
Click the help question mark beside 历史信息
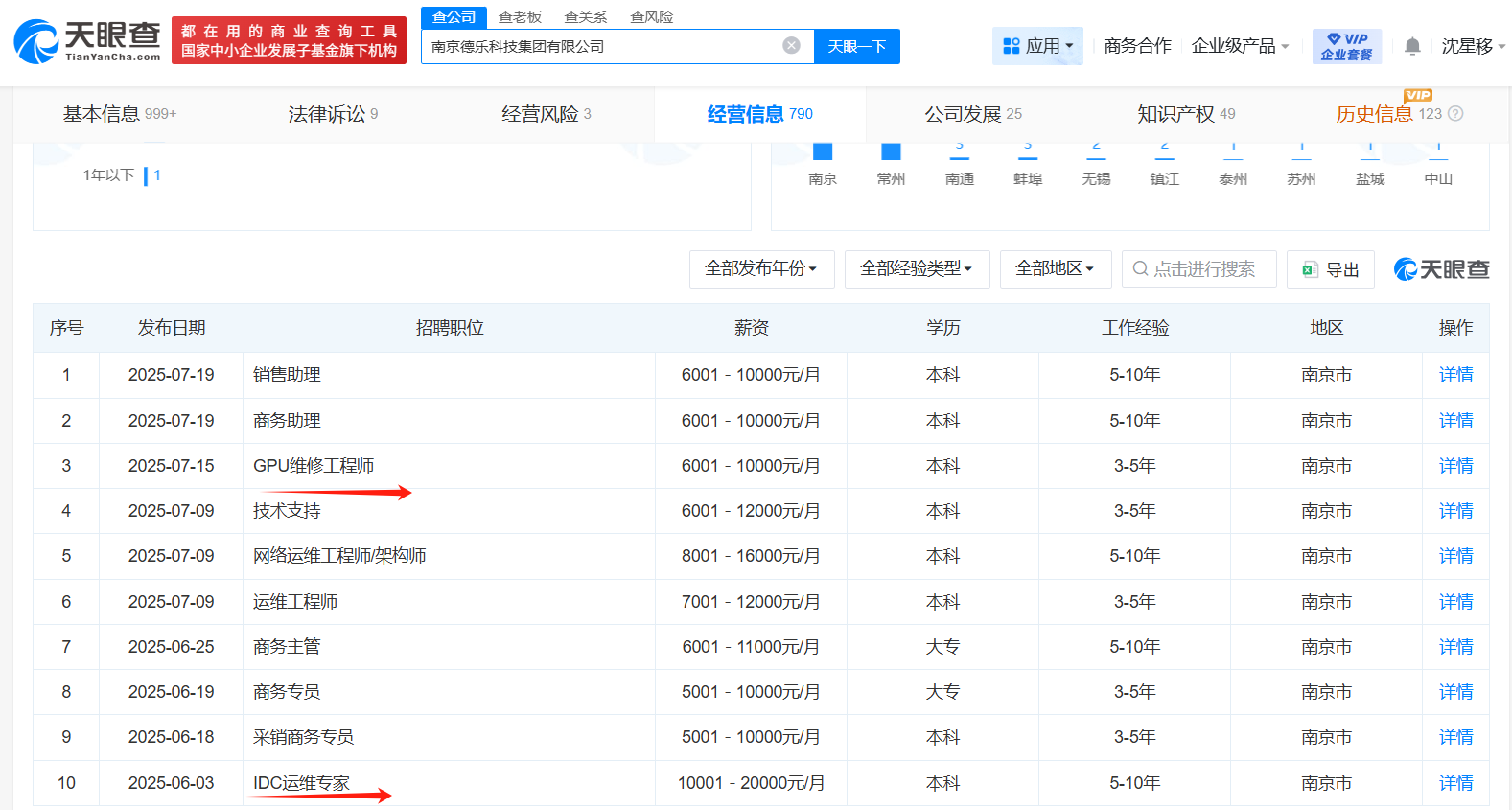tap(1455, 114)
